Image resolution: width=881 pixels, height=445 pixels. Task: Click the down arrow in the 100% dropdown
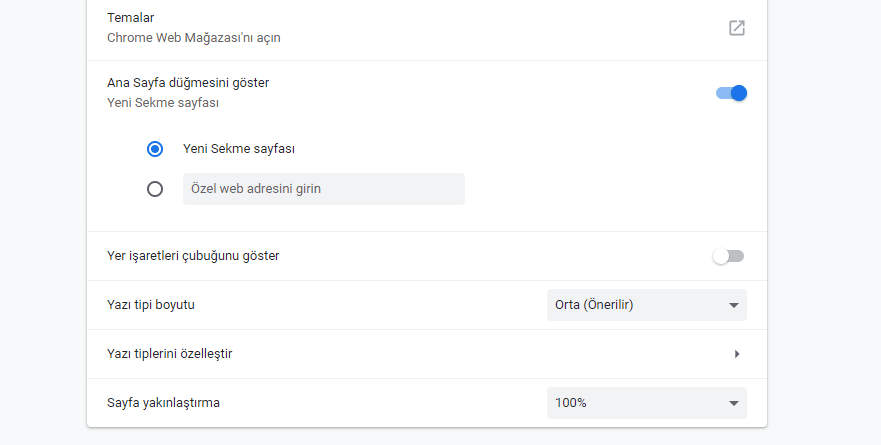[733, 403]
